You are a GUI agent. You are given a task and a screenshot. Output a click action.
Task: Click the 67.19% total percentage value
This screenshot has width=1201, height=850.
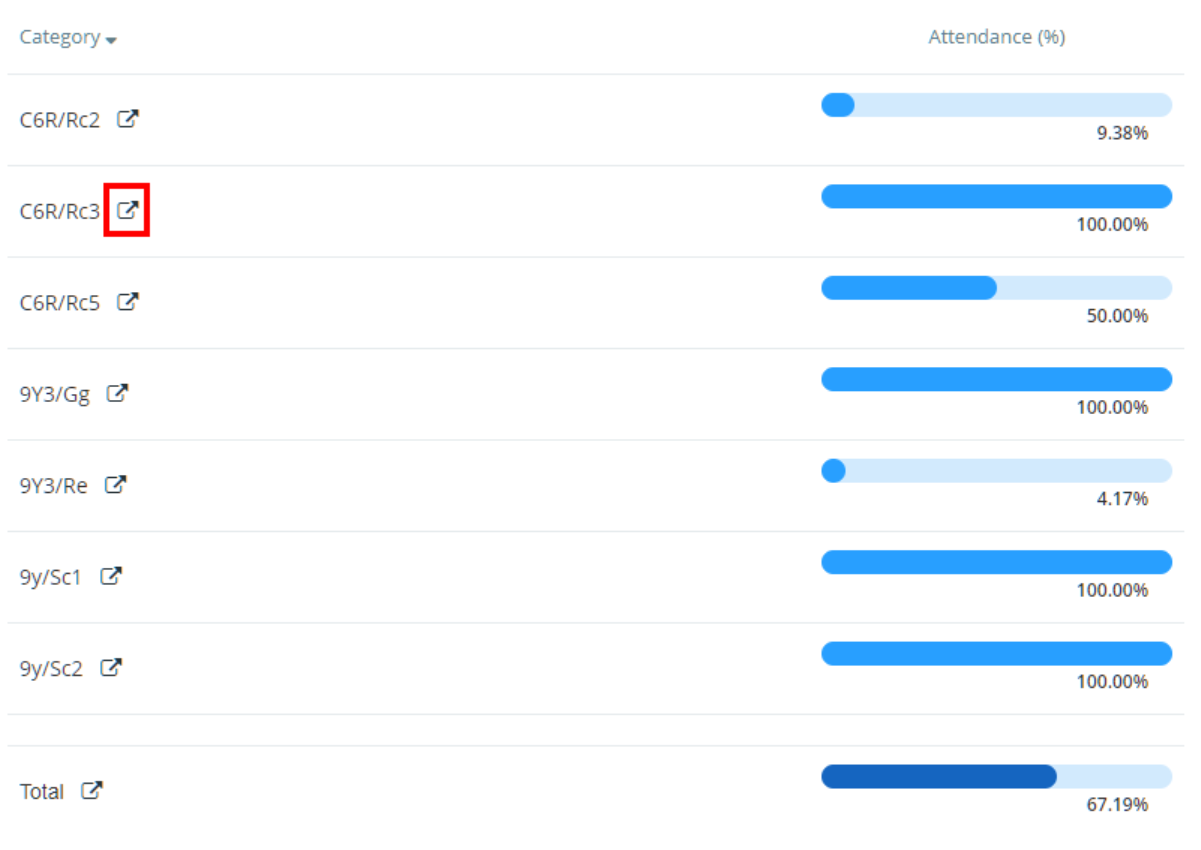pyautogui.click(x=1120, y=802)
